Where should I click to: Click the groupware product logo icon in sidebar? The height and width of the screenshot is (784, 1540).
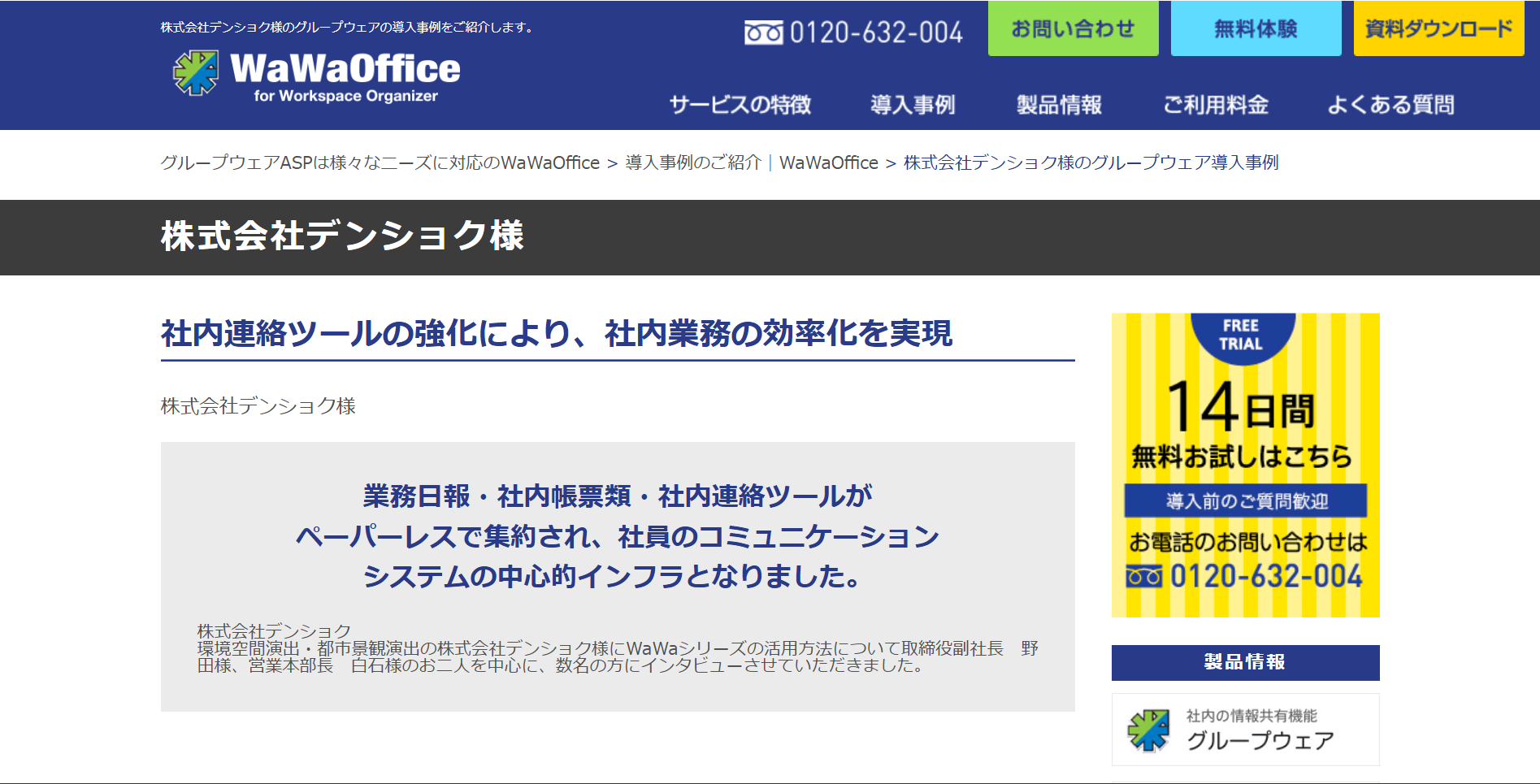[x=1148, y=730]
